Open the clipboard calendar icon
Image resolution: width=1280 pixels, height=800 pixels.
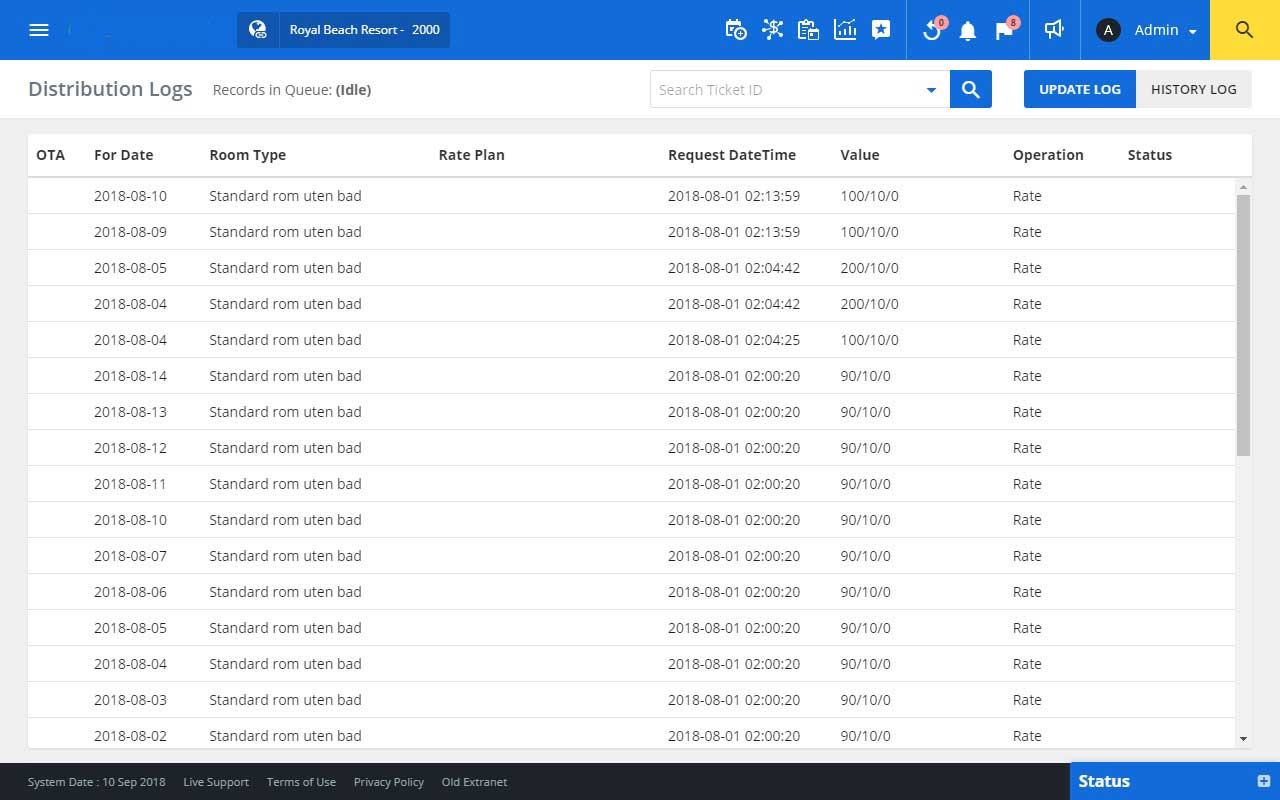pos(808,30)
